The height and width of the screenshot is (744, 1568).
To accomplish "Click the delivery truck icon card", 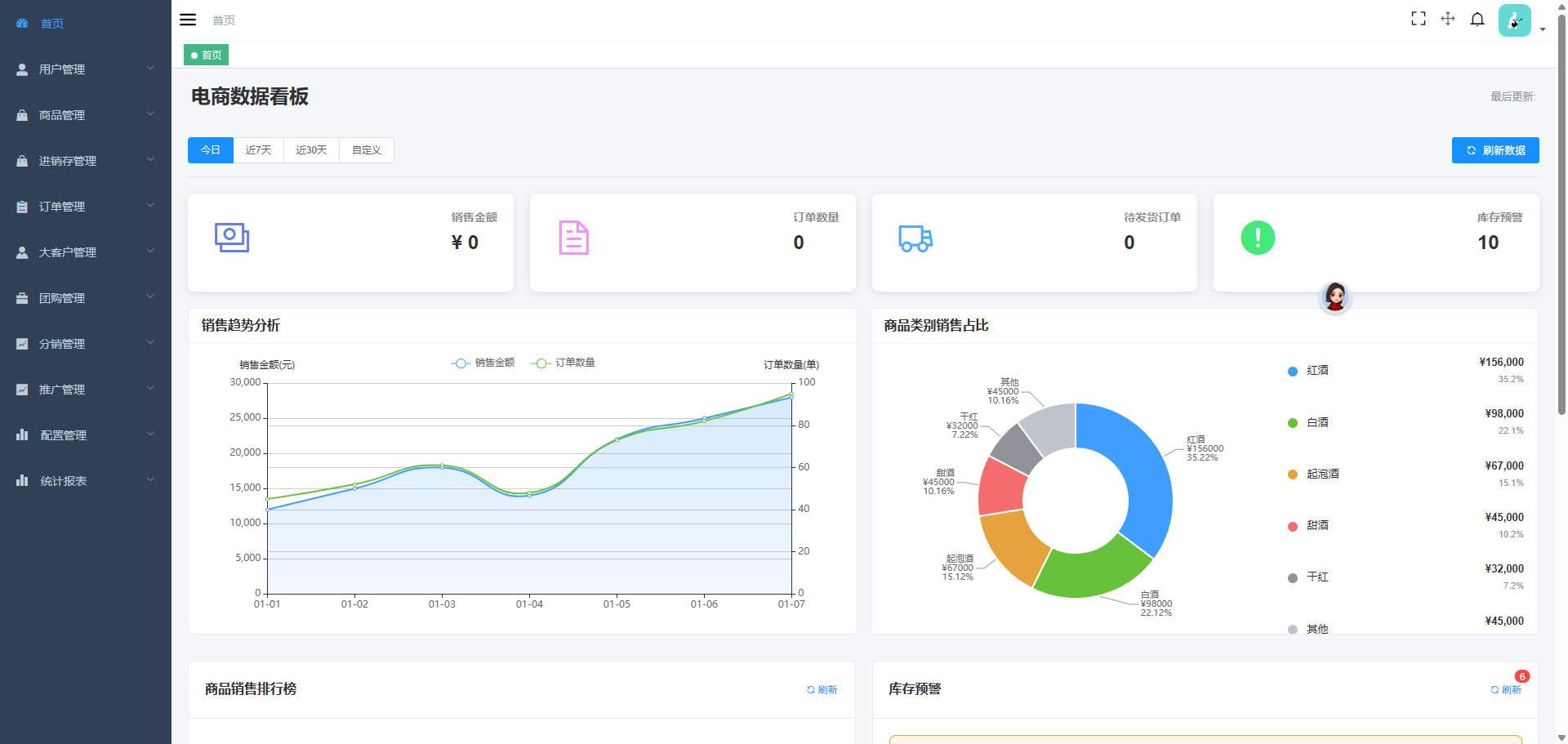I will coord(915,238).
